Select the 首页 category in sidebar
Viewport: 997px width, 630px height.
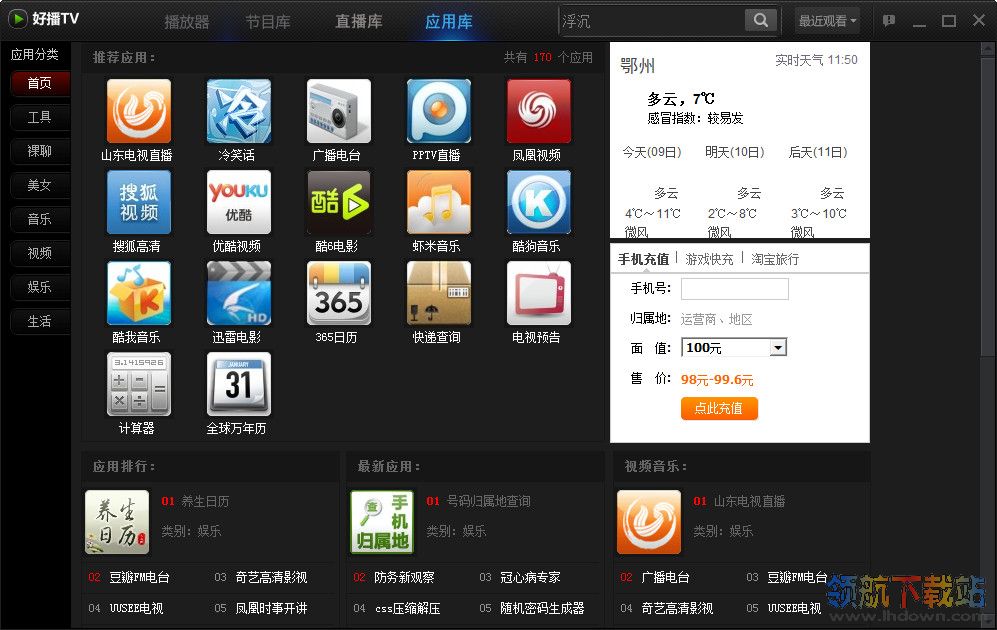(x=39, y=83)
